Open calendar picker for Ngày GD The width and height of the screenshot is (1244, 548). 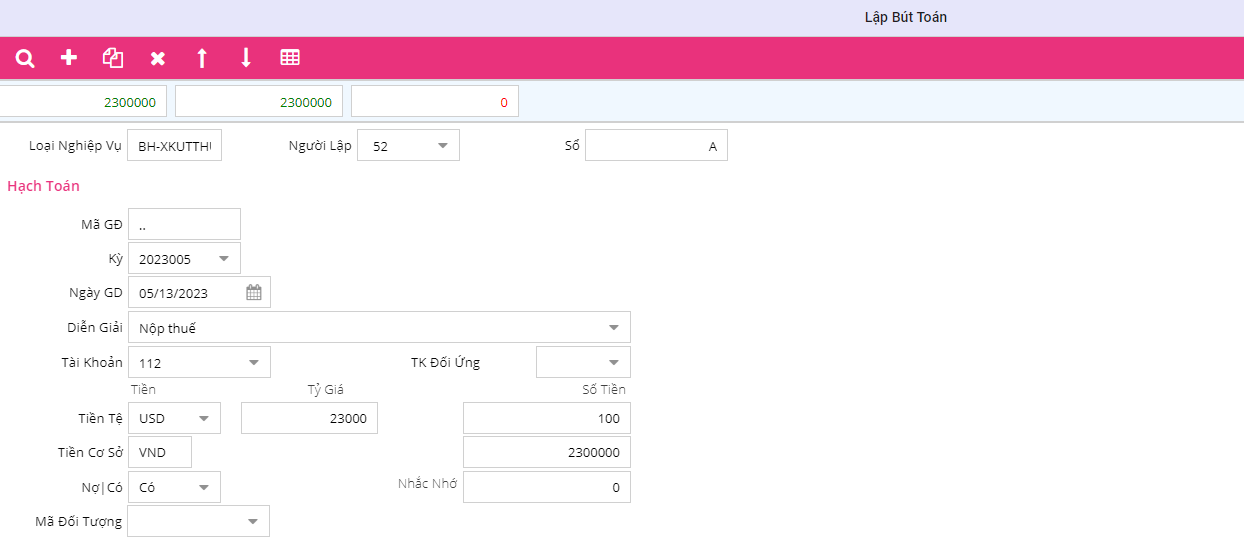pyautogui.click(x=254, y=293)
